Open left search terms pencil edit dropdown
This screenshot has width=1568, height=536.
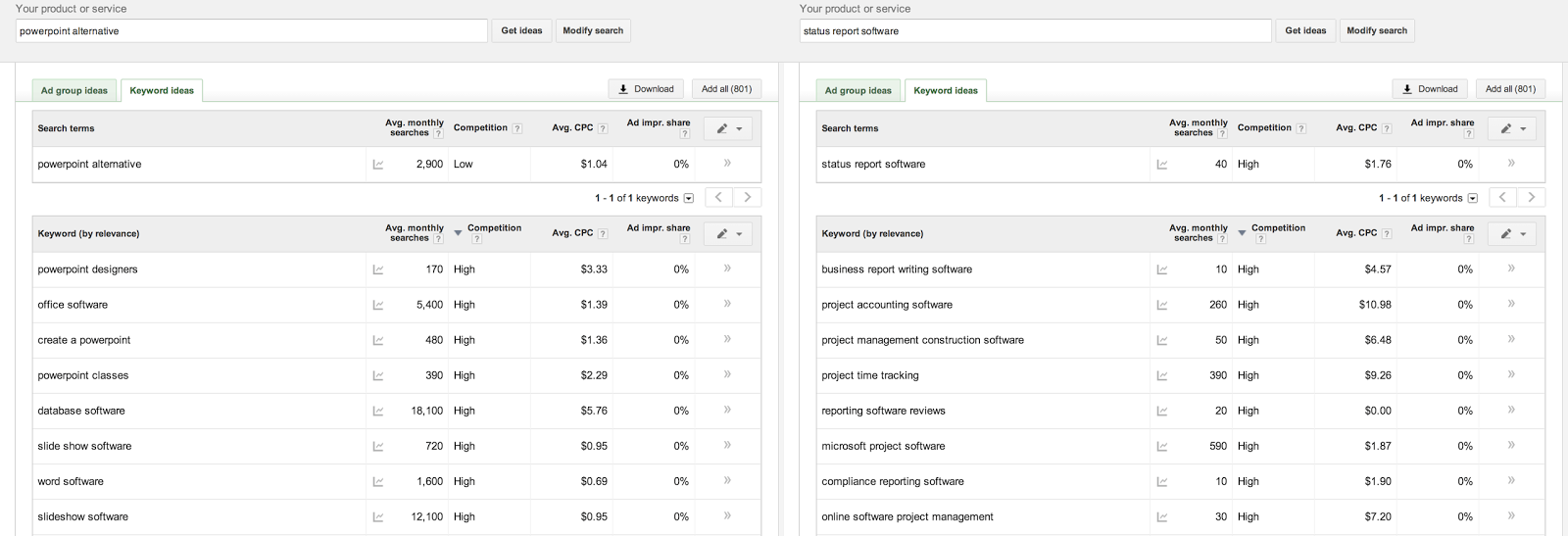(x=727, y=128)
